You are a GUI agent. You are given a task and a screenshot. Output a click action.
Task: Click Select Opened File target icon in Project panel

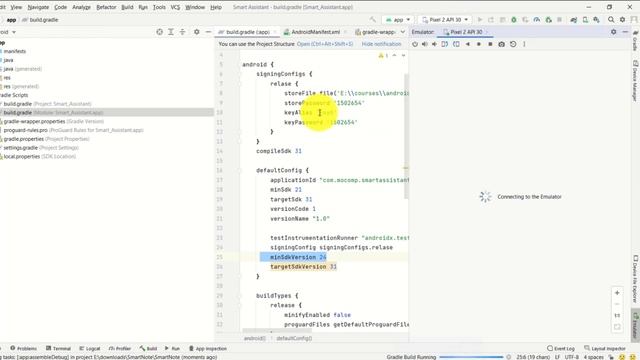159,32
